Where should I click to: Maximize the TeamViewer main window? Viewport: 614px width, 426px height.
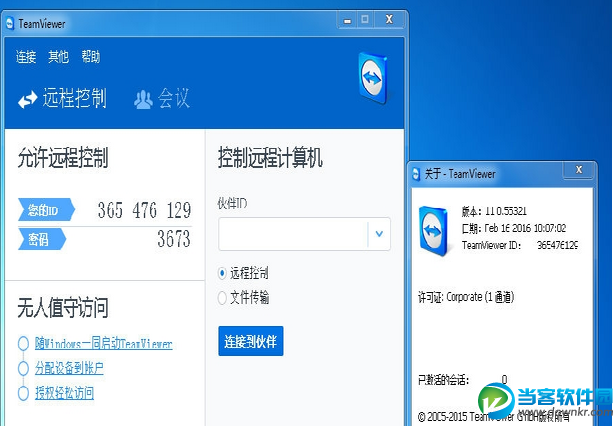tap(365, 20)
